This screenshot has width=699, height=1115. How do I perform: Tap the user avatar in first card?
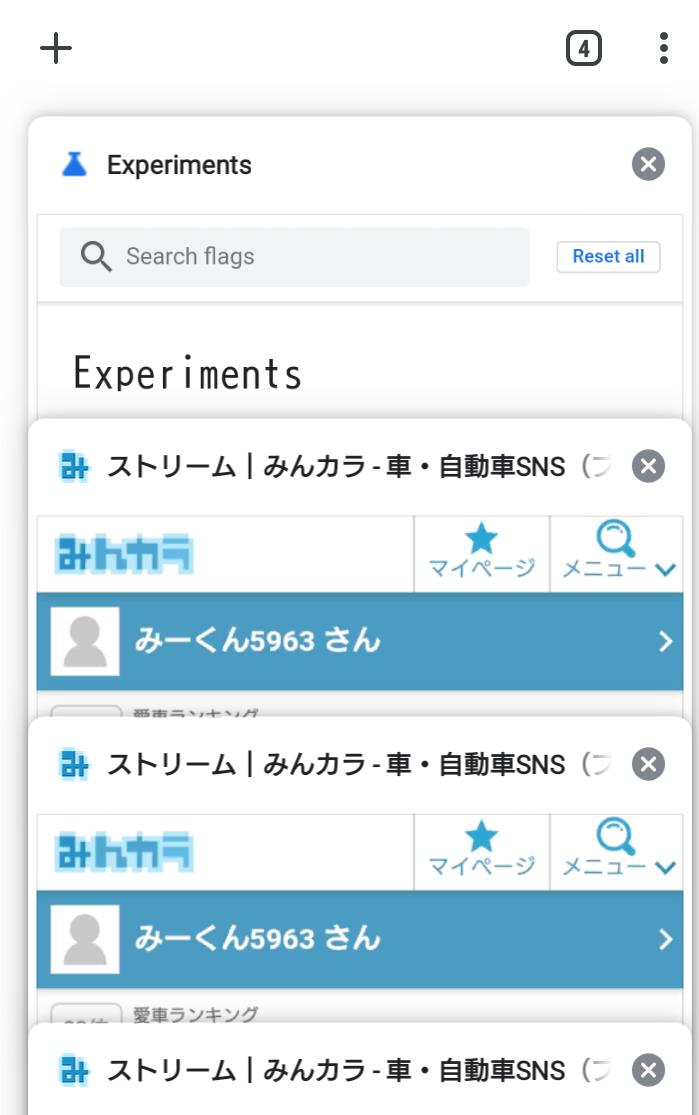pos(85,641)
